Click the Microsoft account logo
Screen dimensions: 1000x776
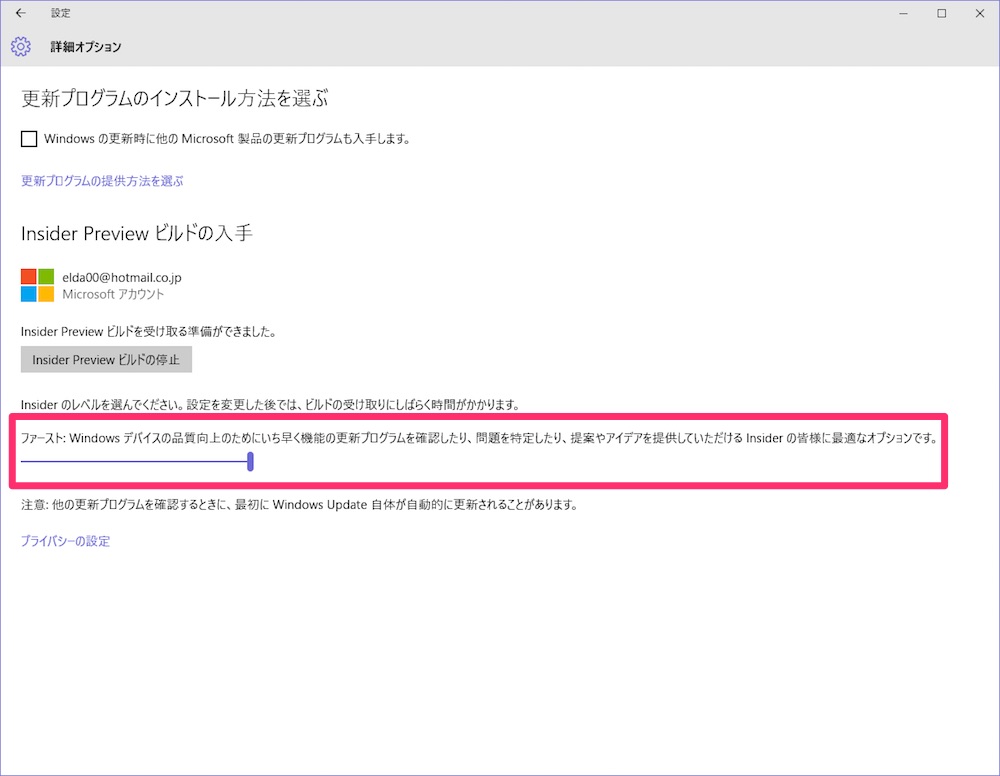[x=37, y=285]
